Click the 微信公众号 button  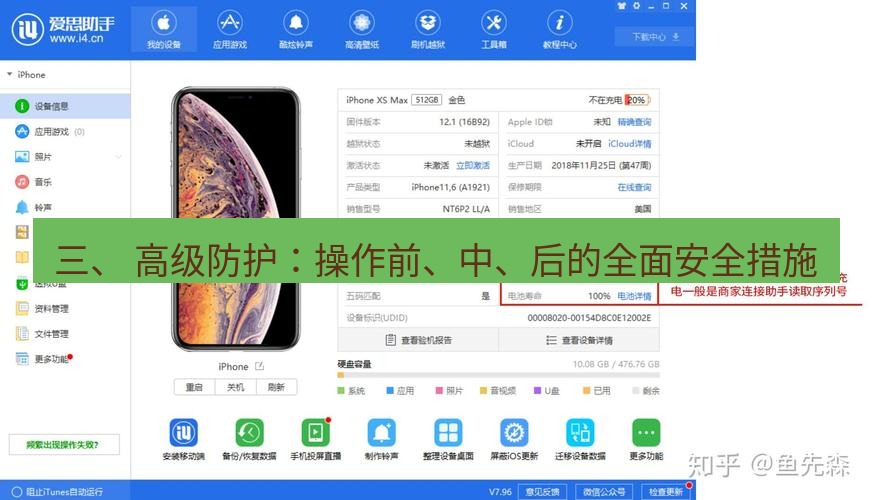(x=604, y=492)
